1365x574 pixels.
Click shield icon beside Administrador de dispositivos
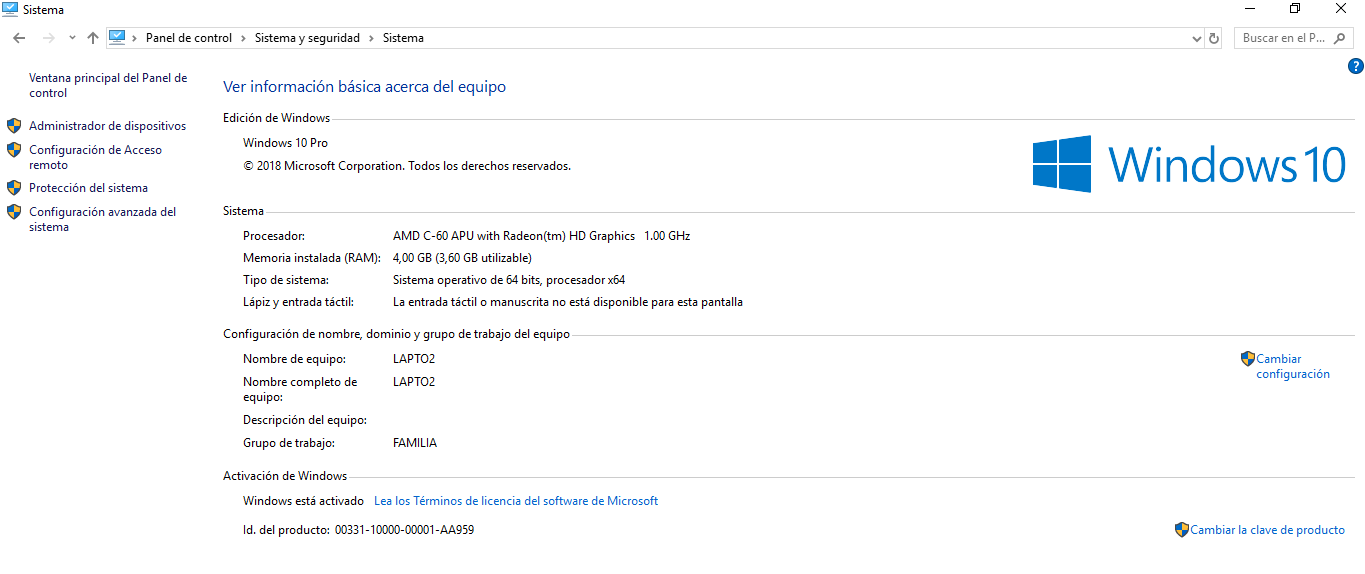click(x=14, y=126)
